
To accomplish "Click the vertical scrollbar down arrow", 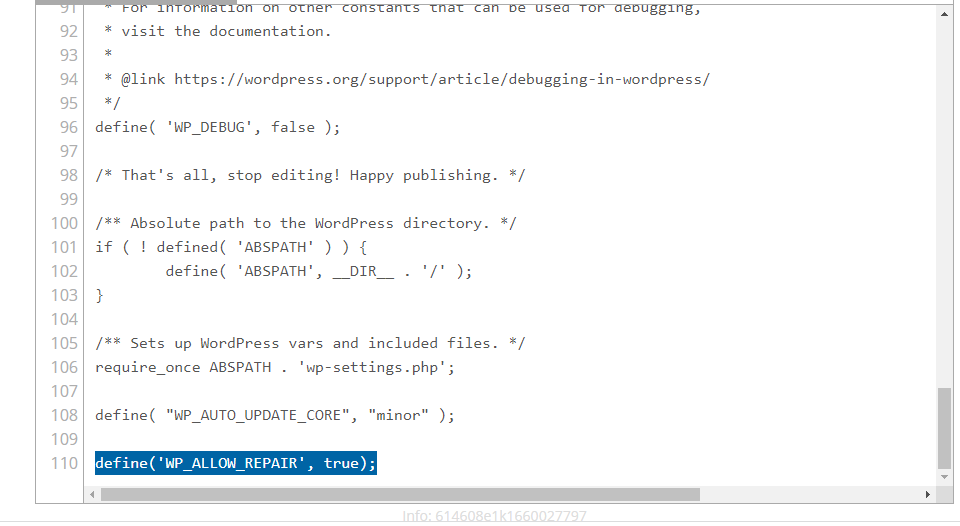I will [945, 477].
